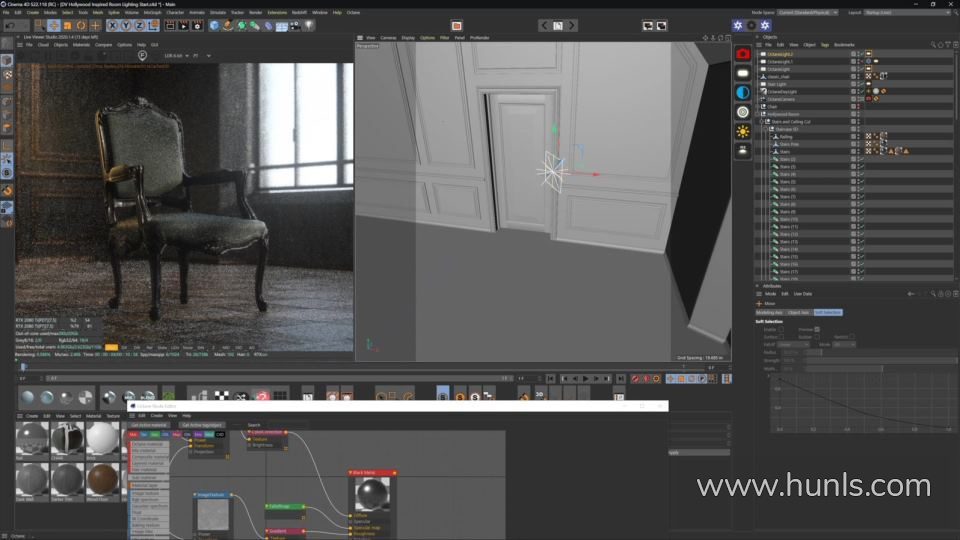Open Edit Render Settings icon
The image size is (960, 540).
tap(197, 26)
